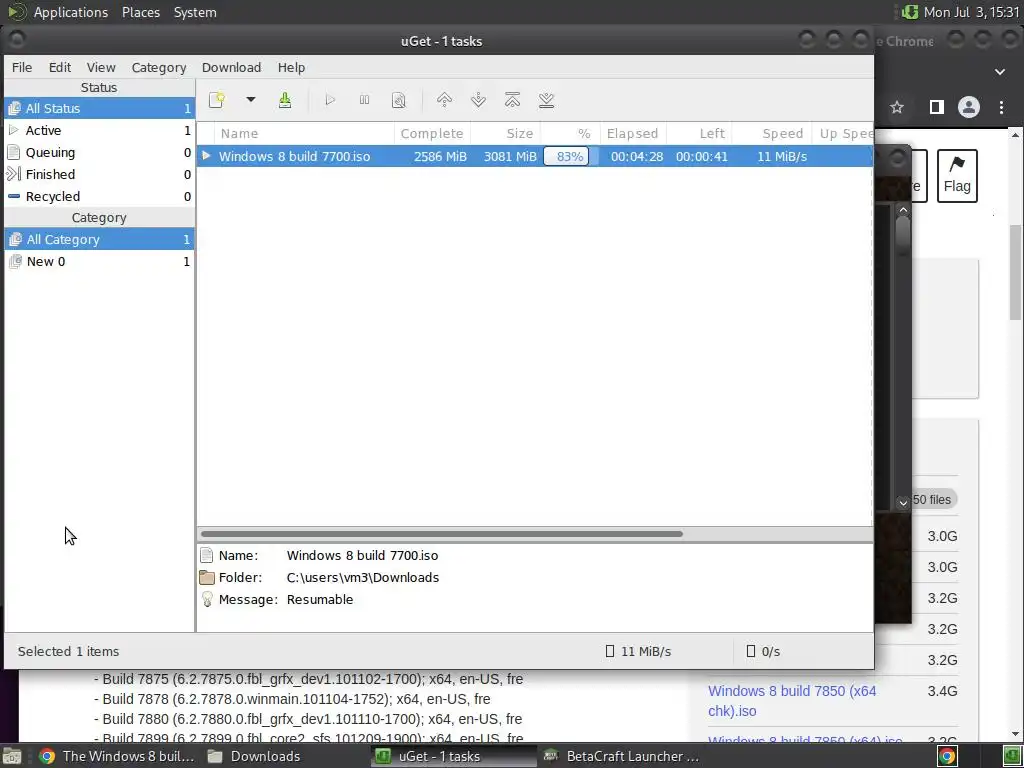Click the Move Down toolbar arrow
This screenshot has width=1024, height=768.
pos(478,100)
